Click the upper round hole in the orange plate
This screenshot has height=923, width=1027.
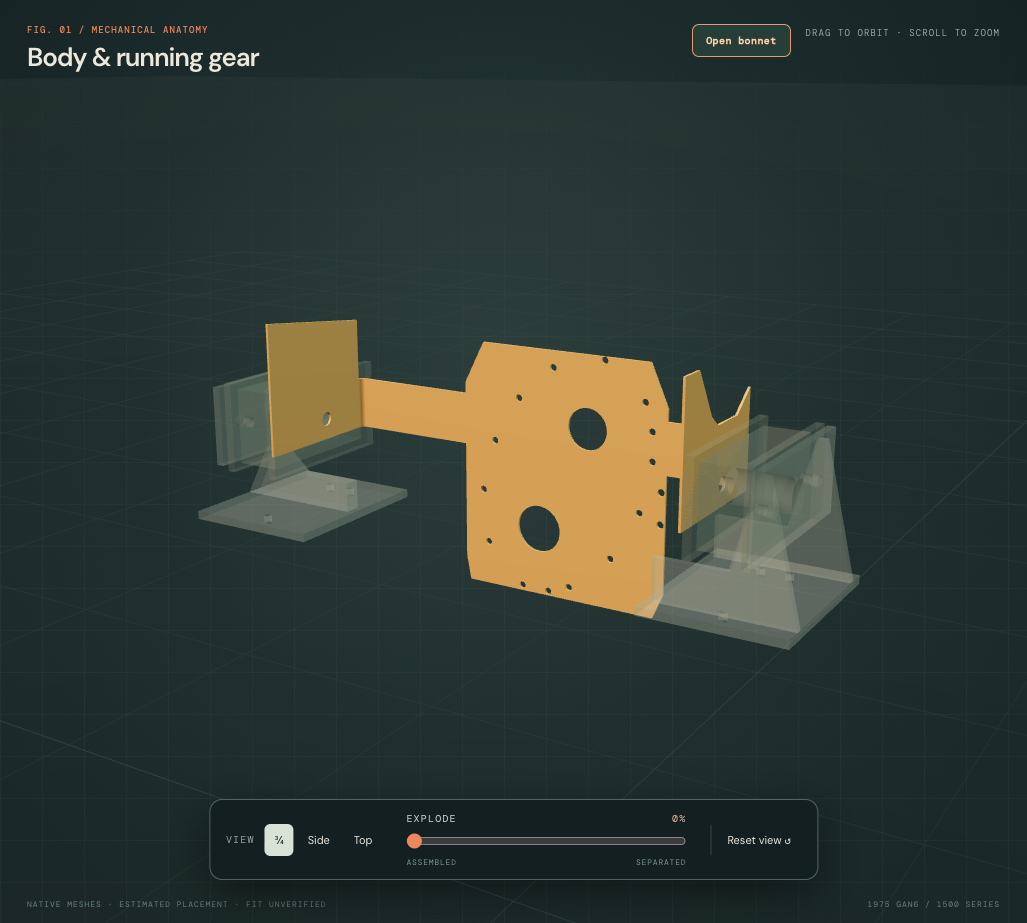tap(588, 429)
